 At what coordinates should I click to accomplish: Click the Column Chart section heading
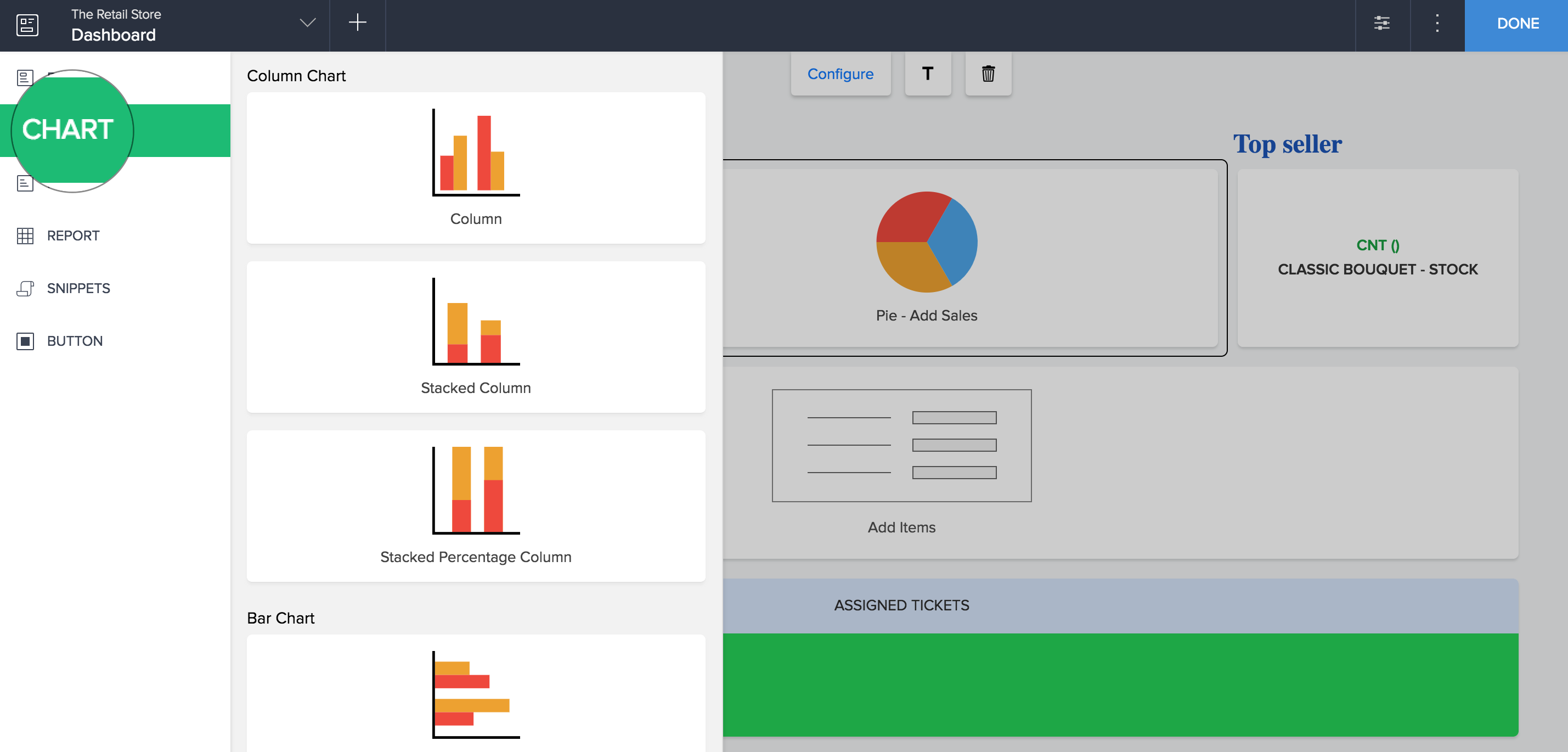pyautogui.click(x=296, y=76)
